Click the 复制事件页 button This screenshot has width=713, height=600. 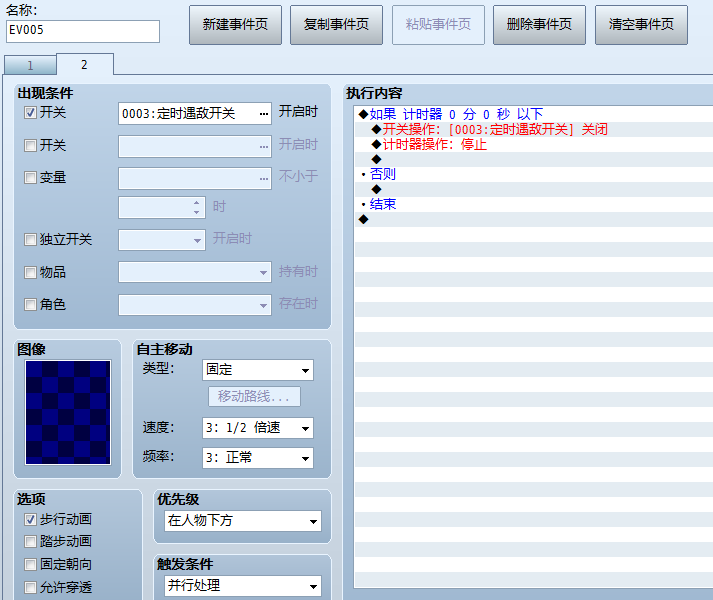pyautogui.click(x=336, y=25)
